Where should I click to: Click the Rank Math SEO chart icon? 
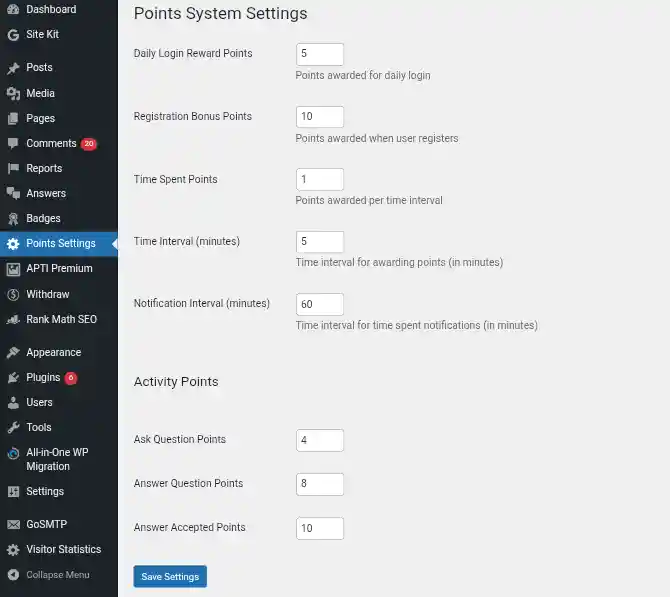pos(13,320)
